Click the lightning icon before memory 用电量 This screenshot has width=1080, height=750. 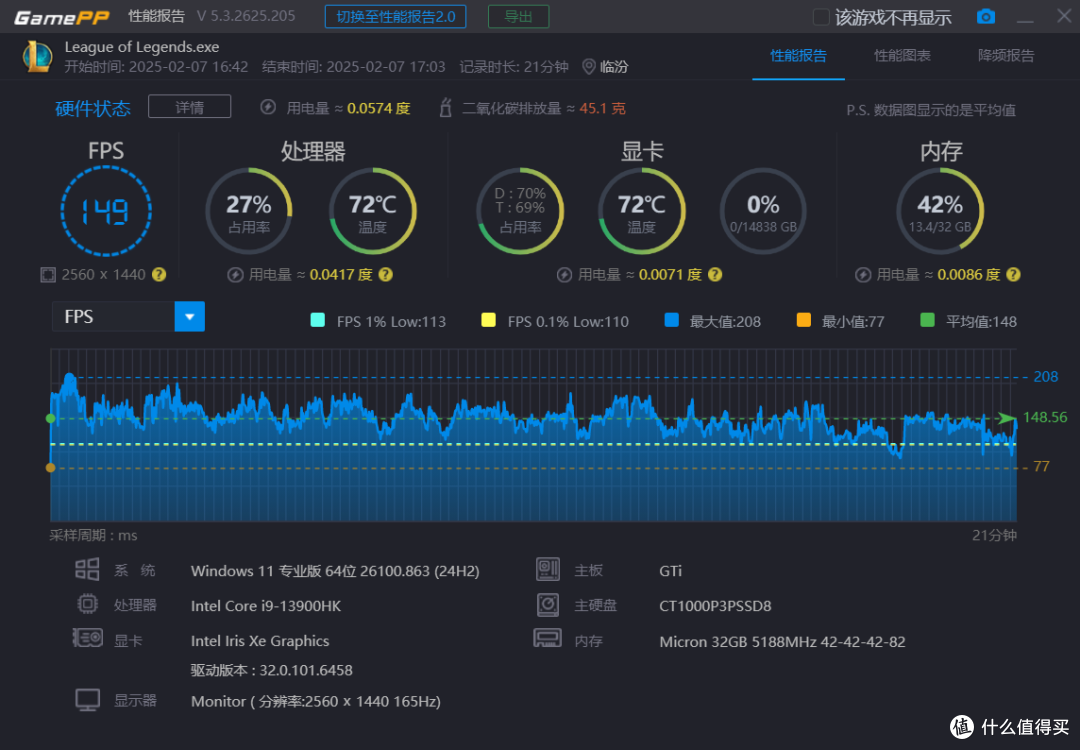point(863,275)
